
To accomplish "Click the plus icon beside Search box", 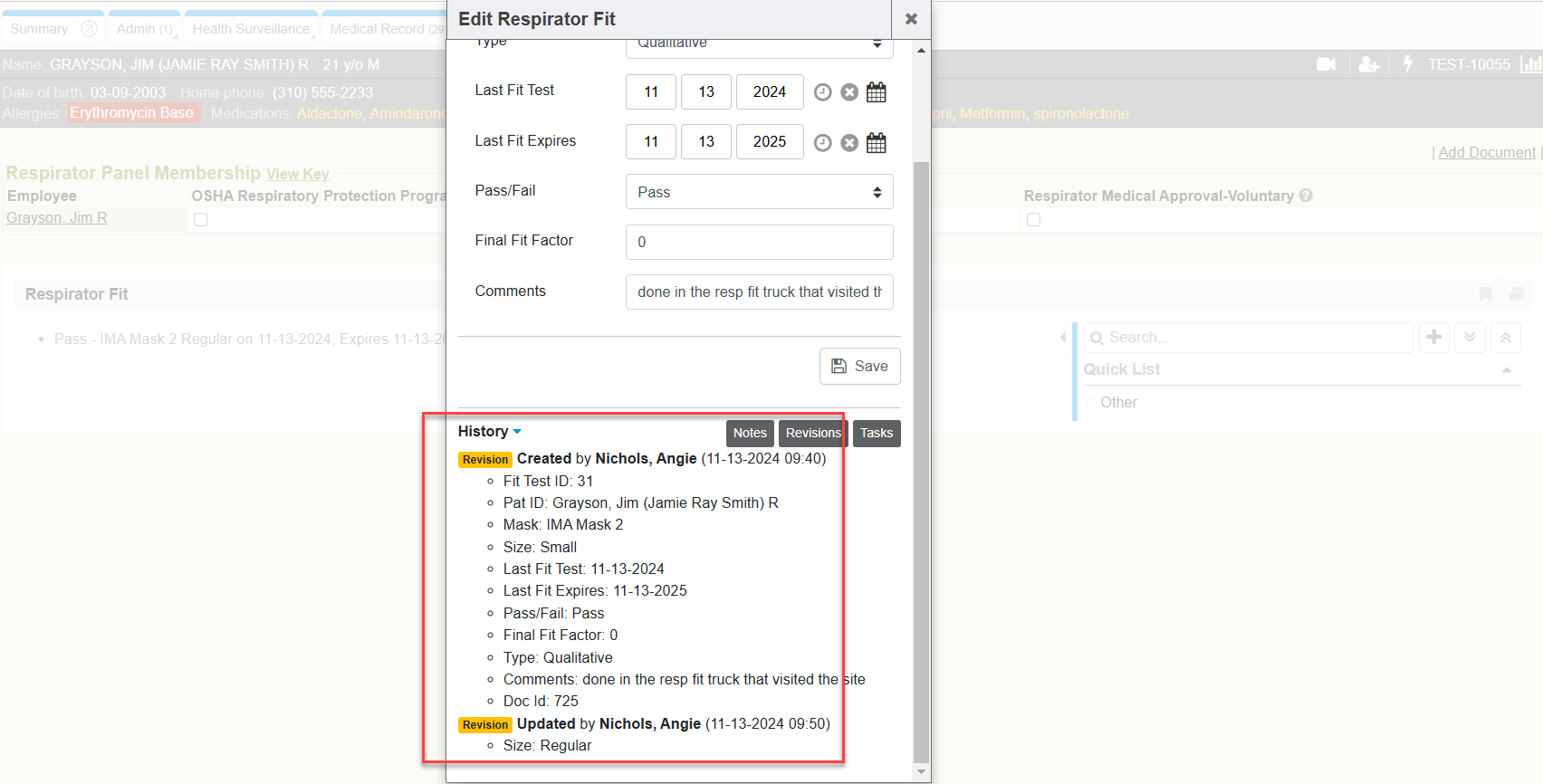I will point(1433,338).
